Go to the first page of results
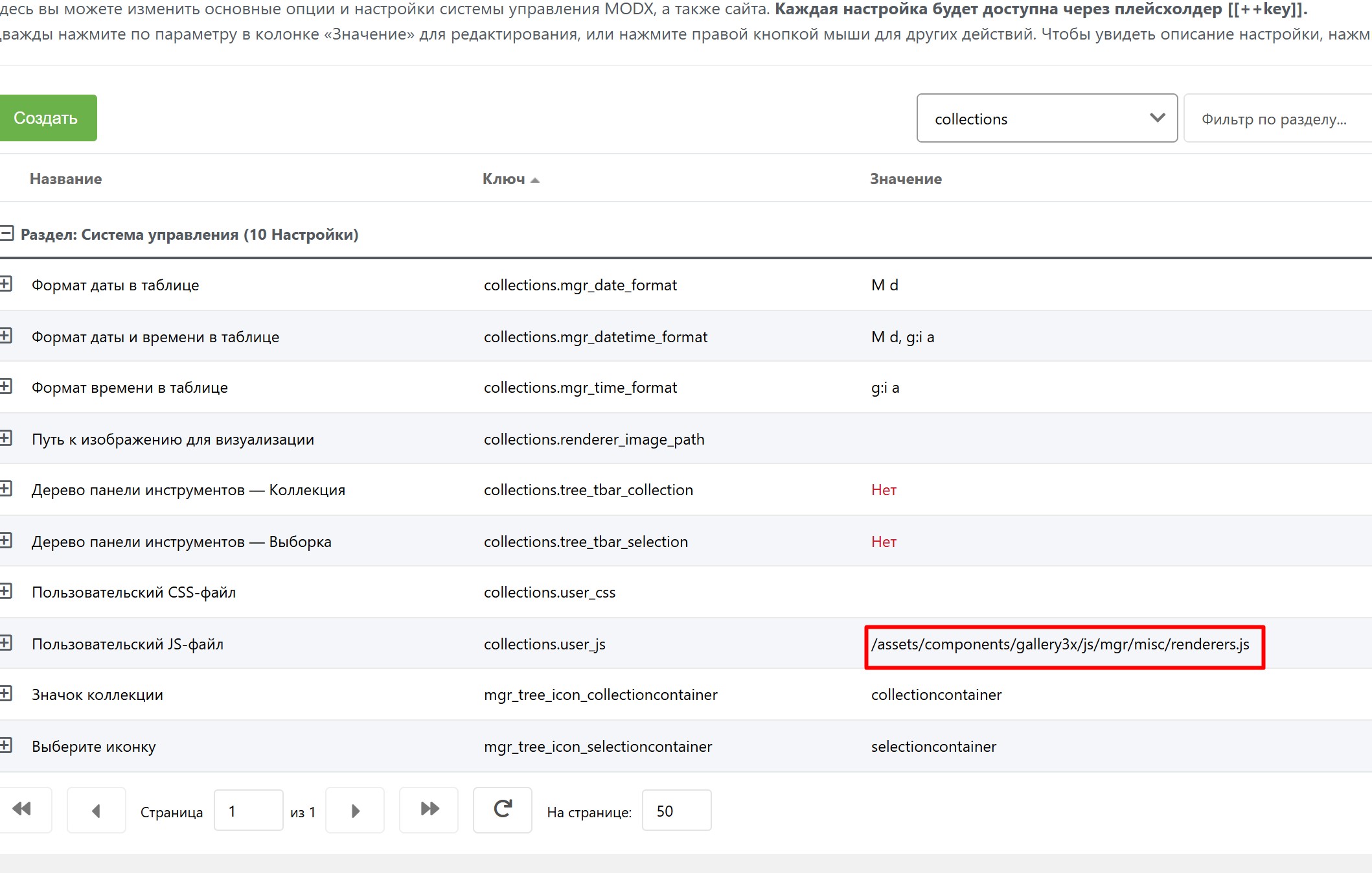This screenshot has height=873, width=1372. 23,809
